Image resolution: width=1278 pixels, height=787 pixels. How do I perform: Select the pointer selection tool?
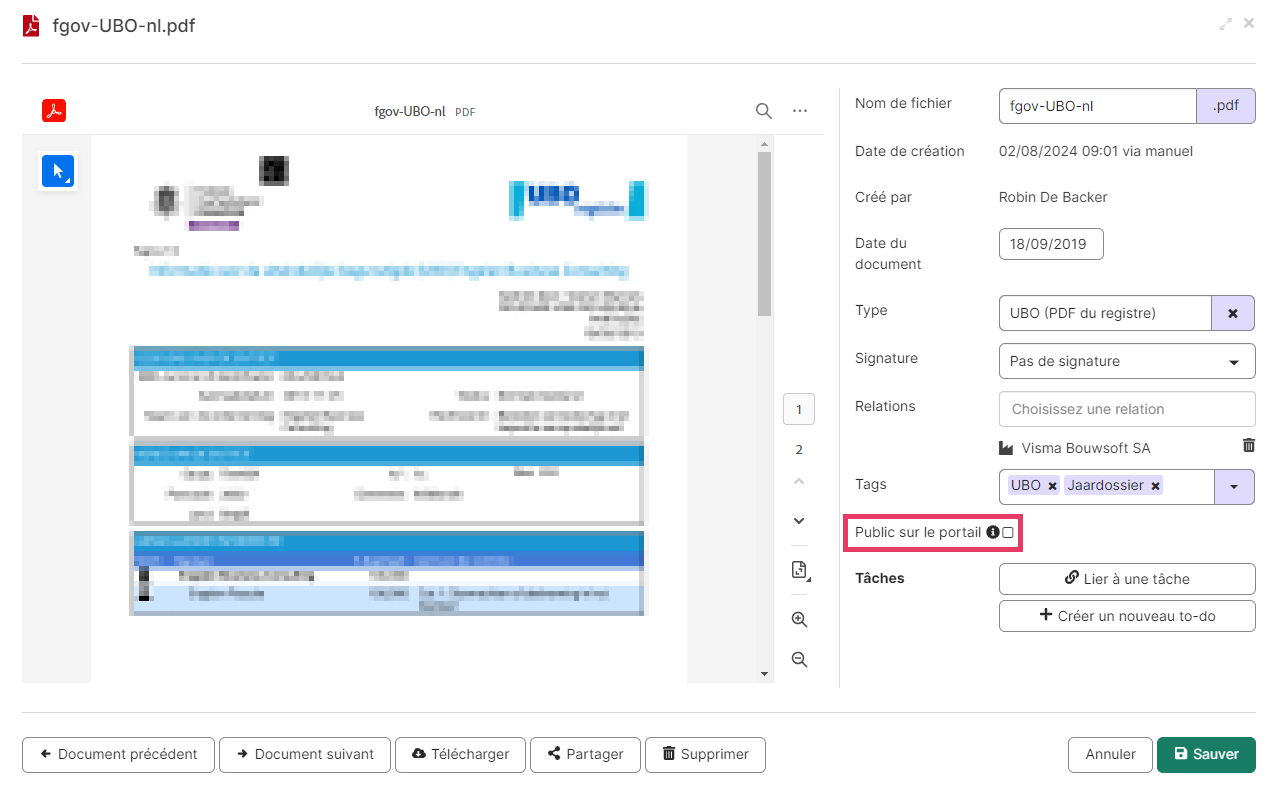click(58, 171)
